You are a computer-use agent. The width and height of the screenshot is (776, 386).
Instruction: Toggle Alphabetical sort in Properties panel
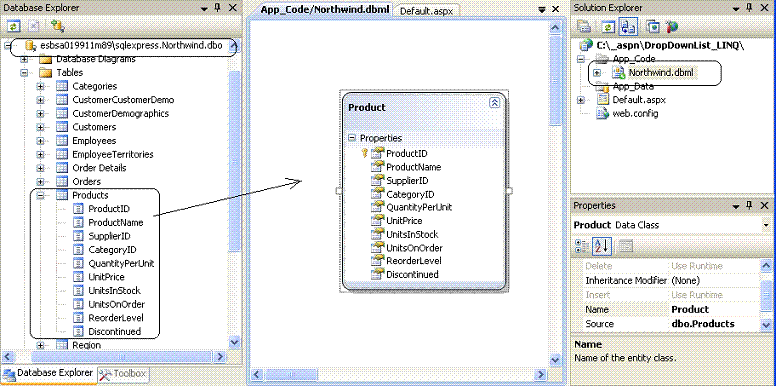point(602,246)
